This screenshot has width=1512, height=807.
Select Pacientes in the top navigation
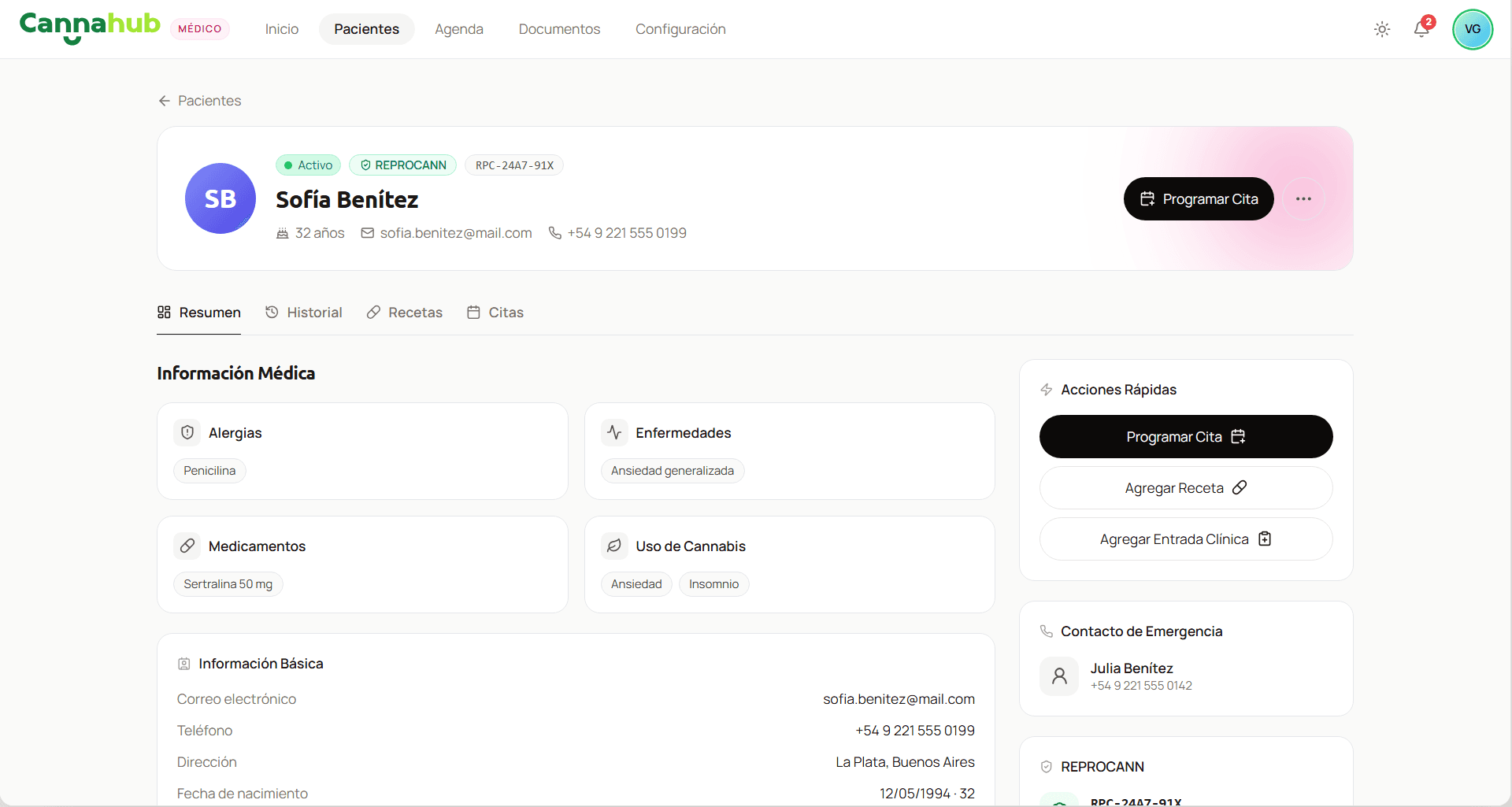pyautogui.click(x=367, y=29)
